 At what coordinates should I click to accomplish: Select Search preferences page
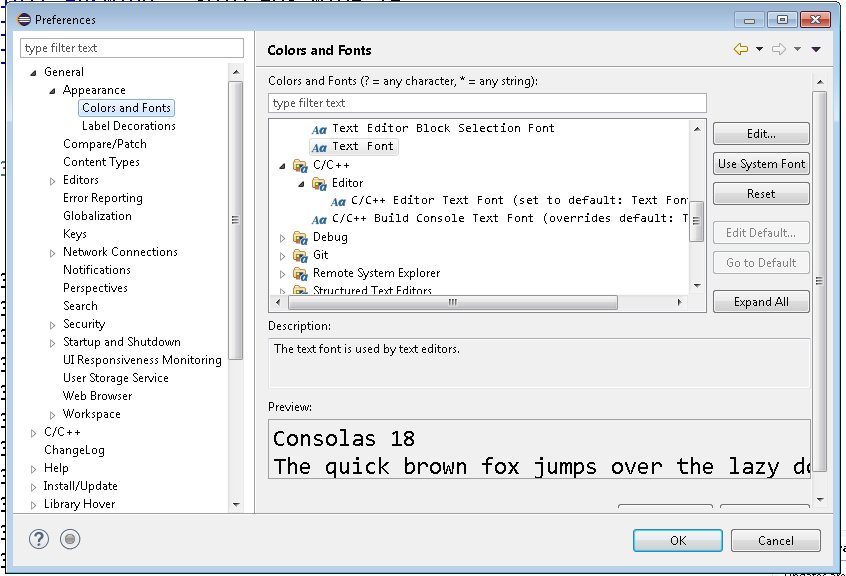coord(80,306)
